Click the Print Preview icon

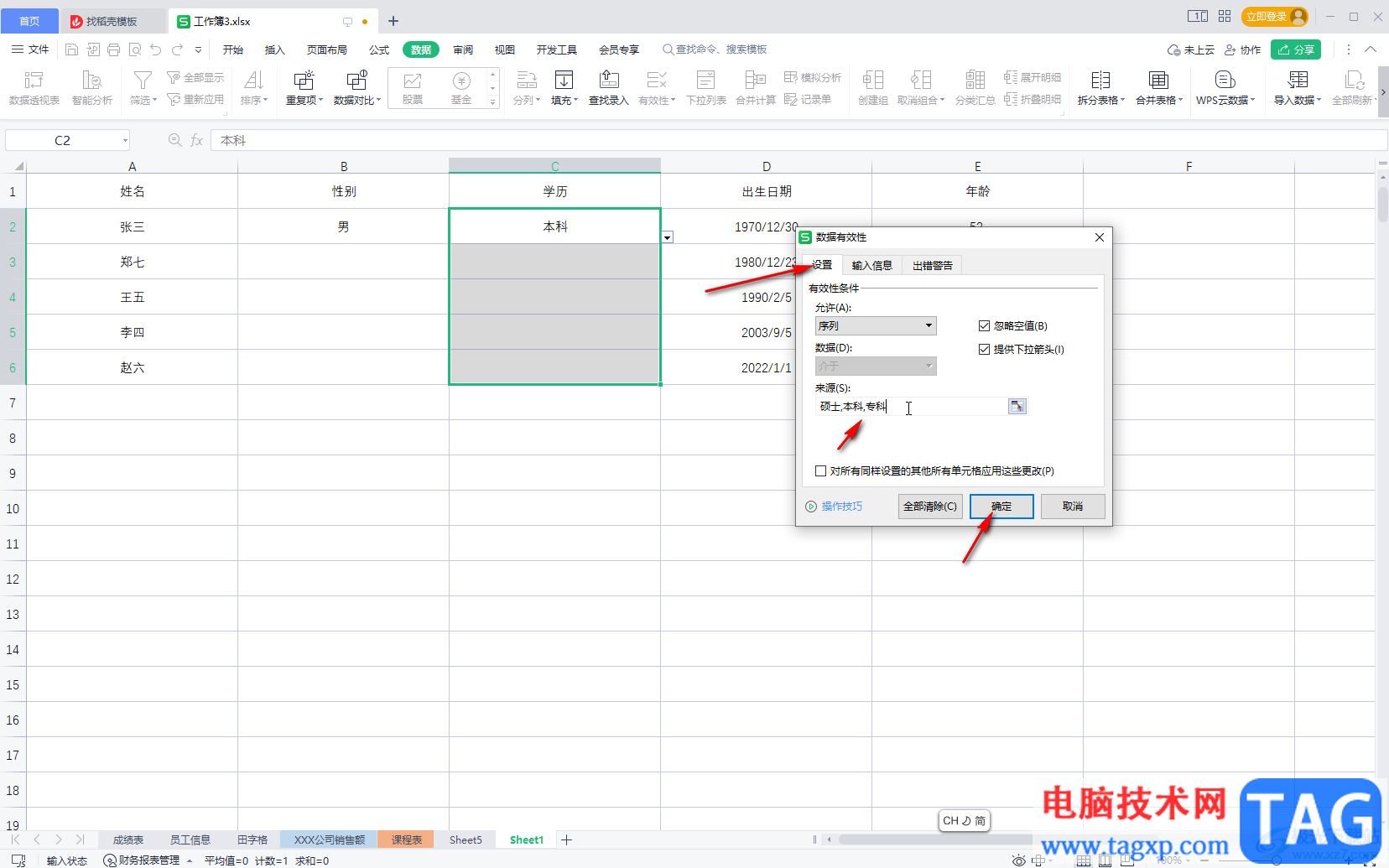coord(135,49)
